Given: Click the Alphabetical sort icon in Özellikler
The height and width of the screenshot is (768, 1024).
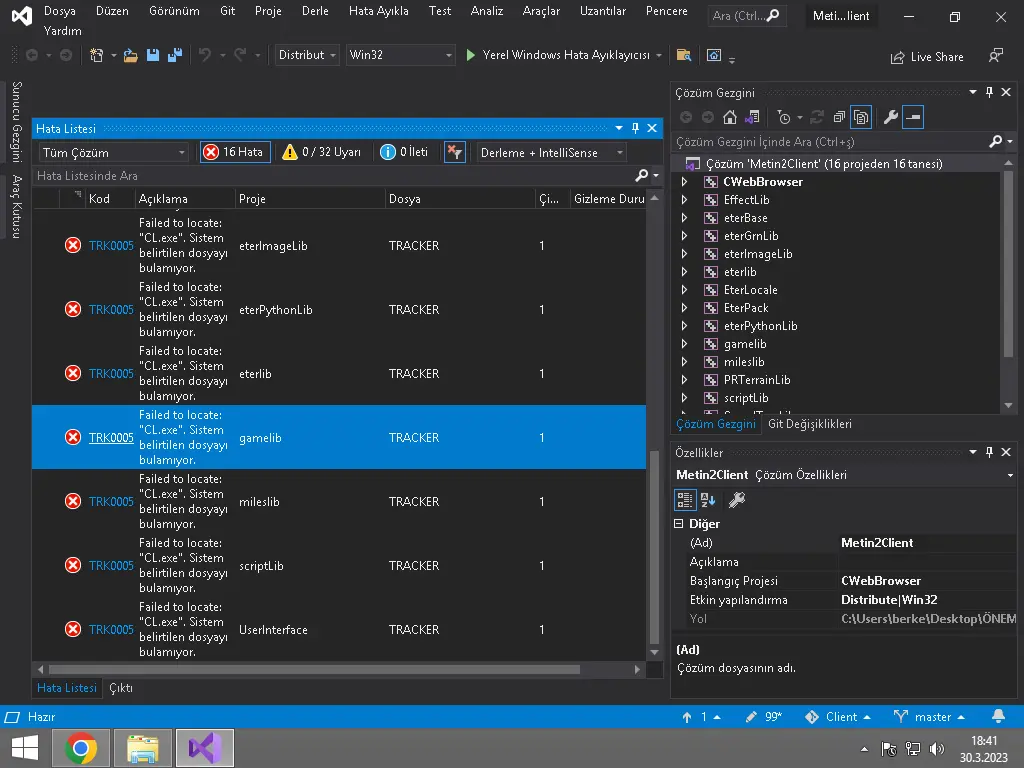Looking at the screenshot, I should (708, 500).
